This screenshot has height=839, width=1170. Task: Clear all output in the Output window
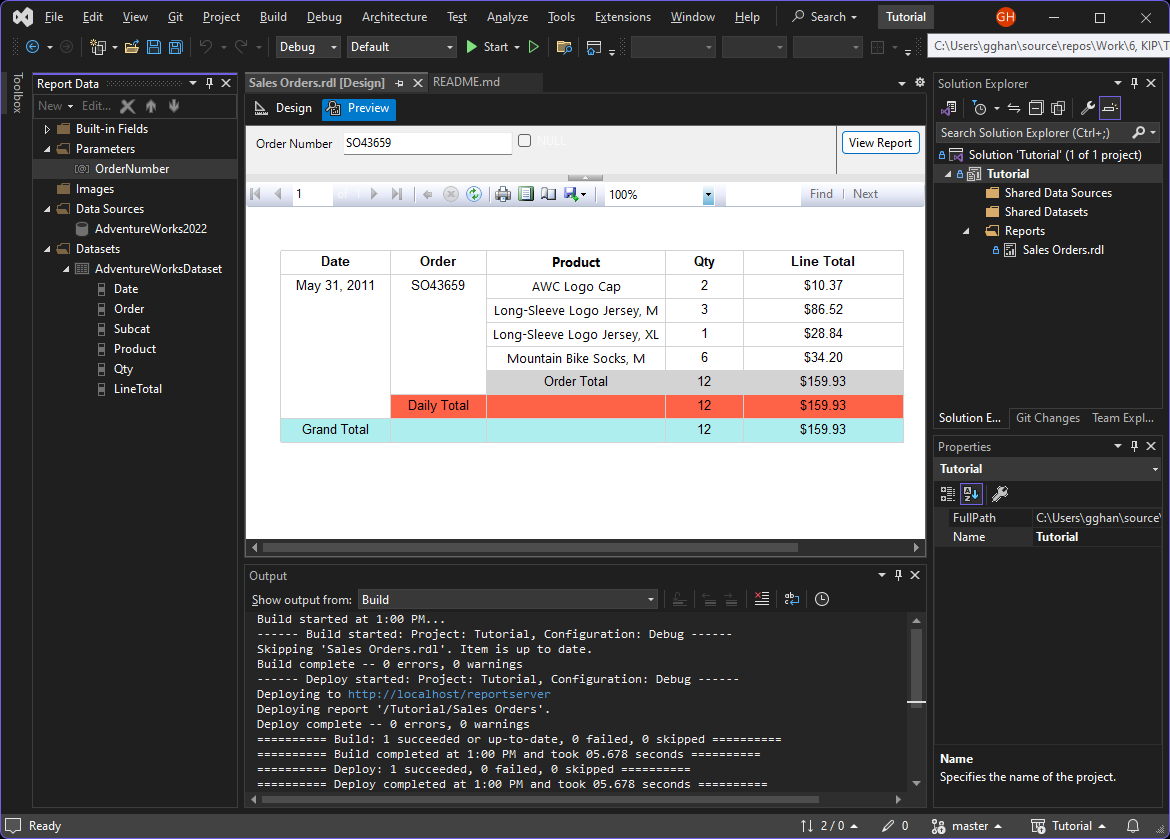point(762,599)
